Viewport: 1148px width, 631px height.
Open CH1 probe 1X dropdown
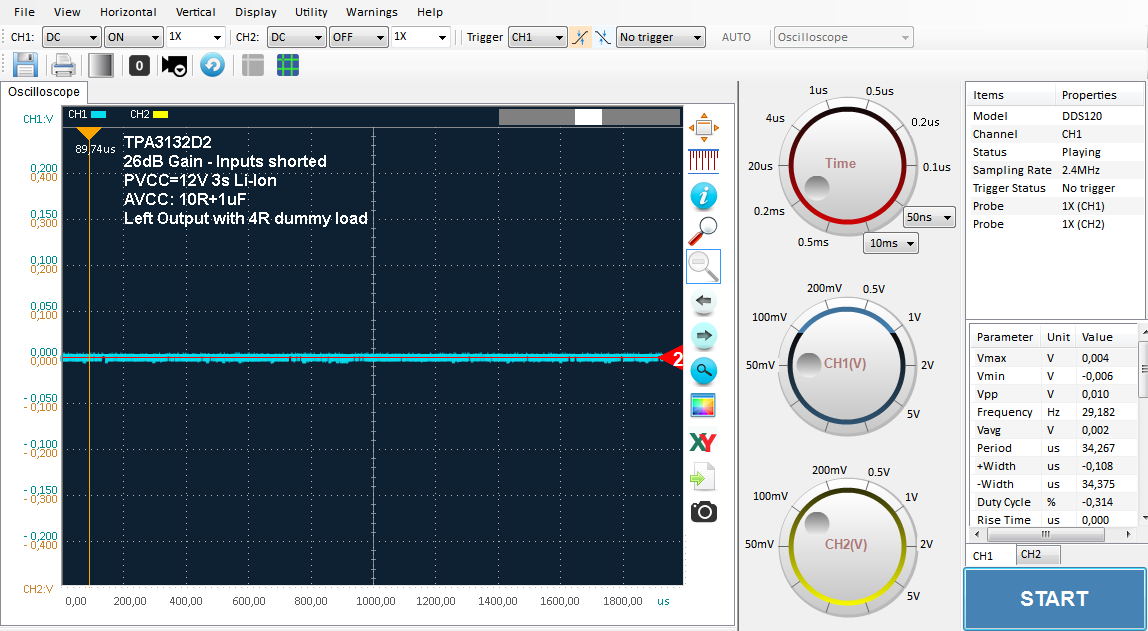[x=195, y=37]
